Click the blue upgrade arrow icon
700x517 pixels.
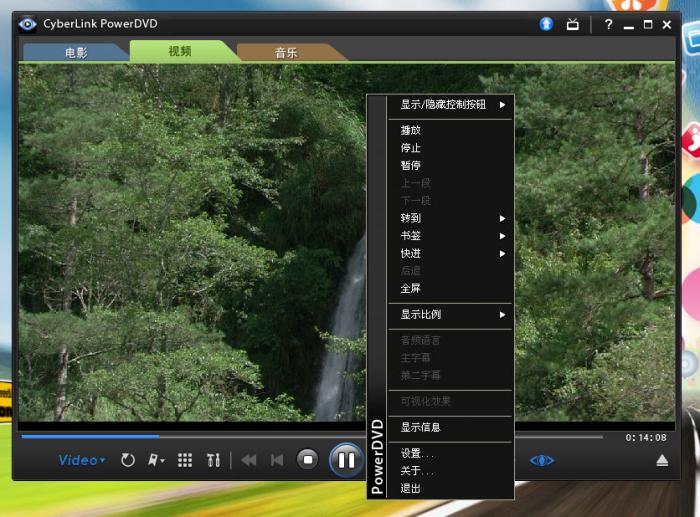pos(546,24)
